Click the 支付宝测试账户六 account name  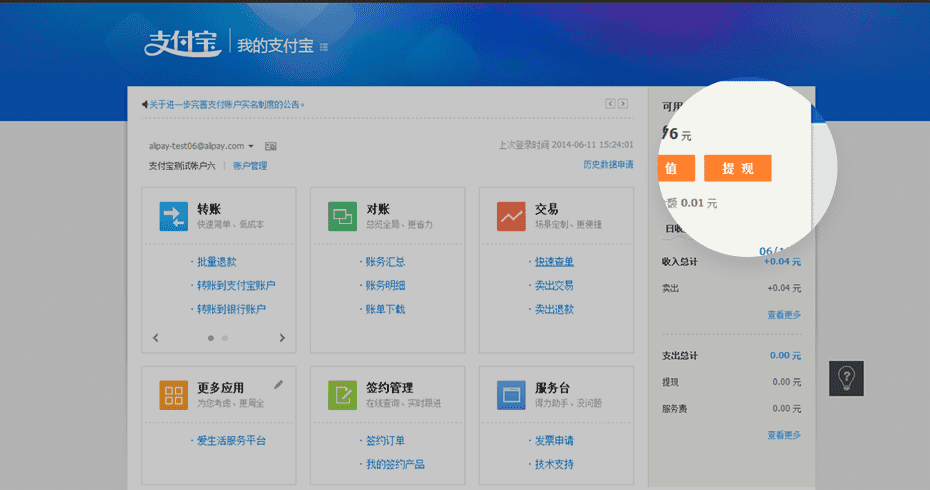point(182,166)
